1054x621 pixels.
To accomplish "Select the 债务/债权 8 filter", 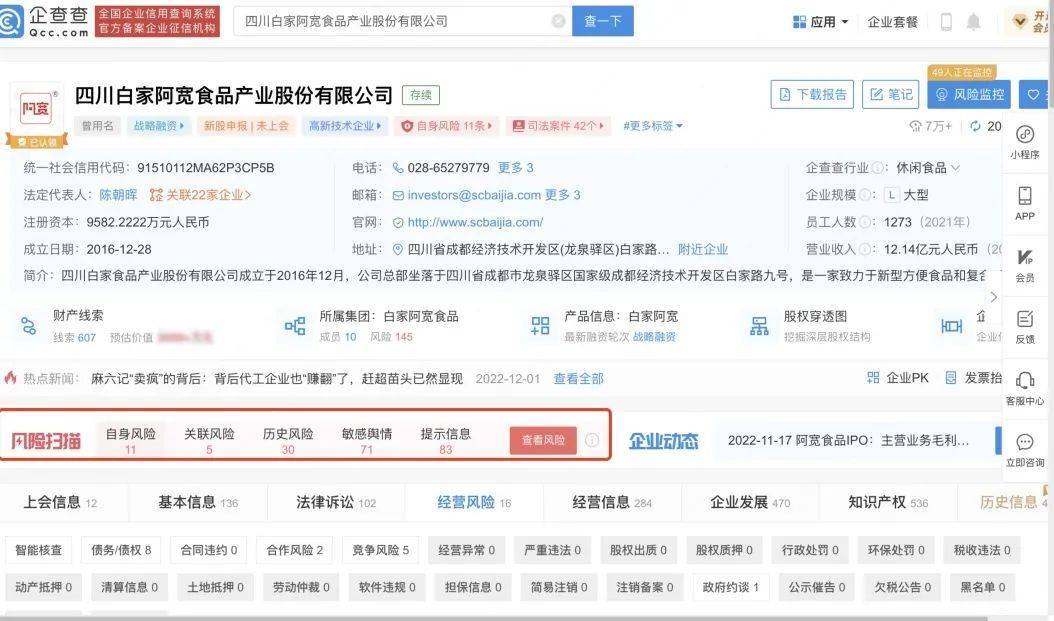I will click(122, 550).
